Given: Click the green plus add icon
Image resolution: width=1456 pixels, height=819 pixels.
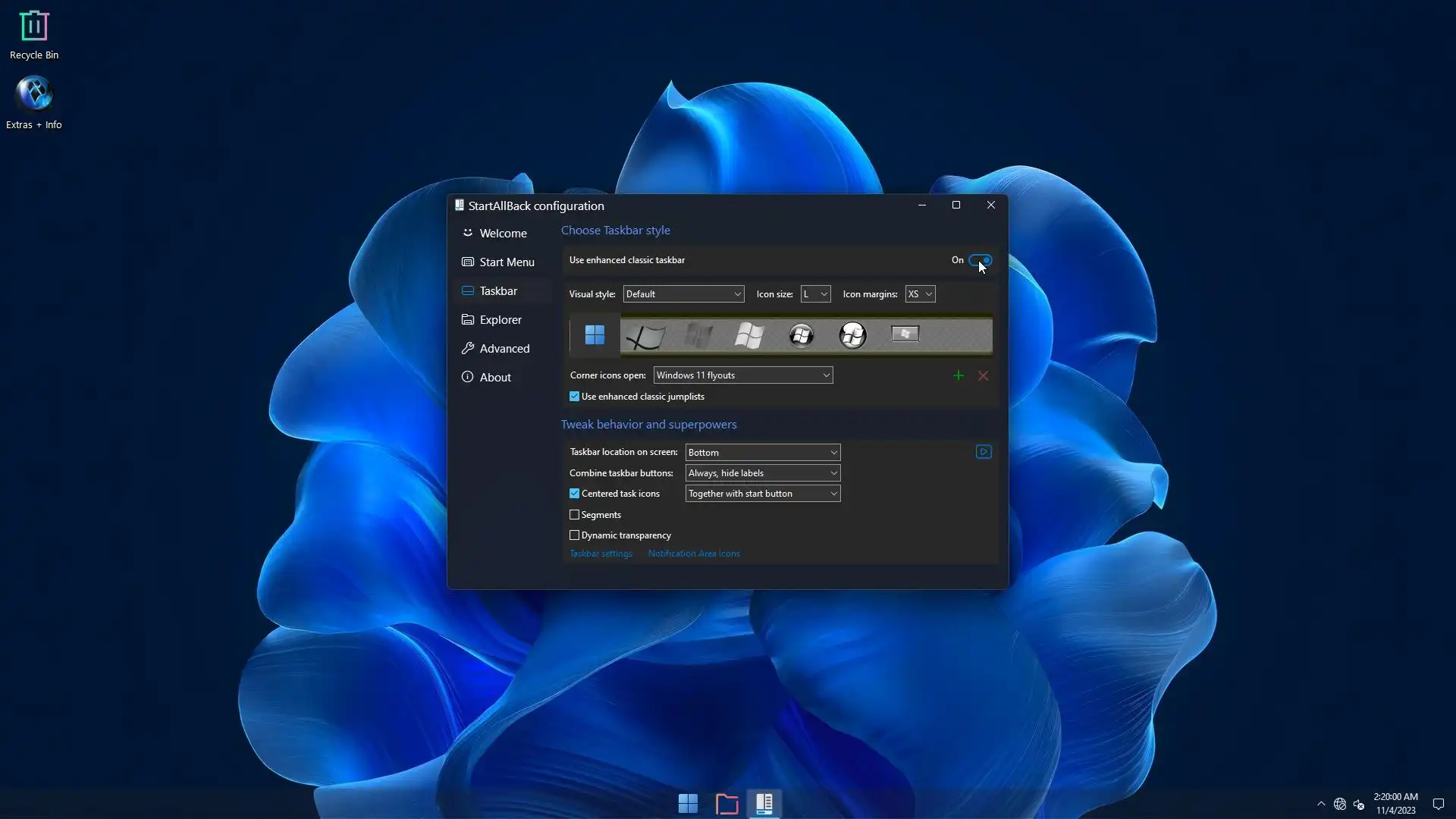Looking at the screenshot, I should [959, 375].
